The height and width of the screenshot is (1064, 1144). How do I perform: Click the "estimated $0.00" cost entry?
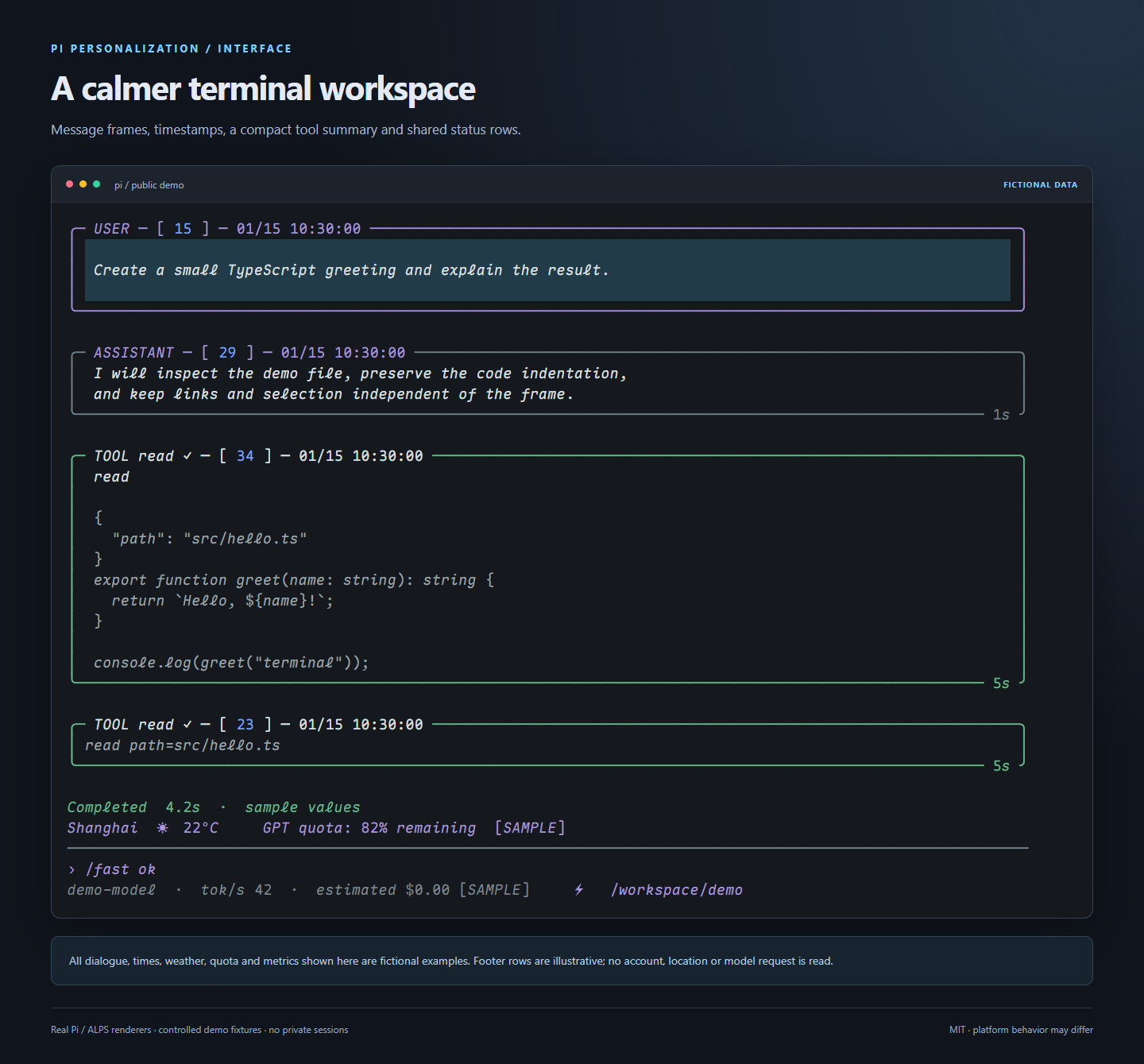(x=383, y=890)
